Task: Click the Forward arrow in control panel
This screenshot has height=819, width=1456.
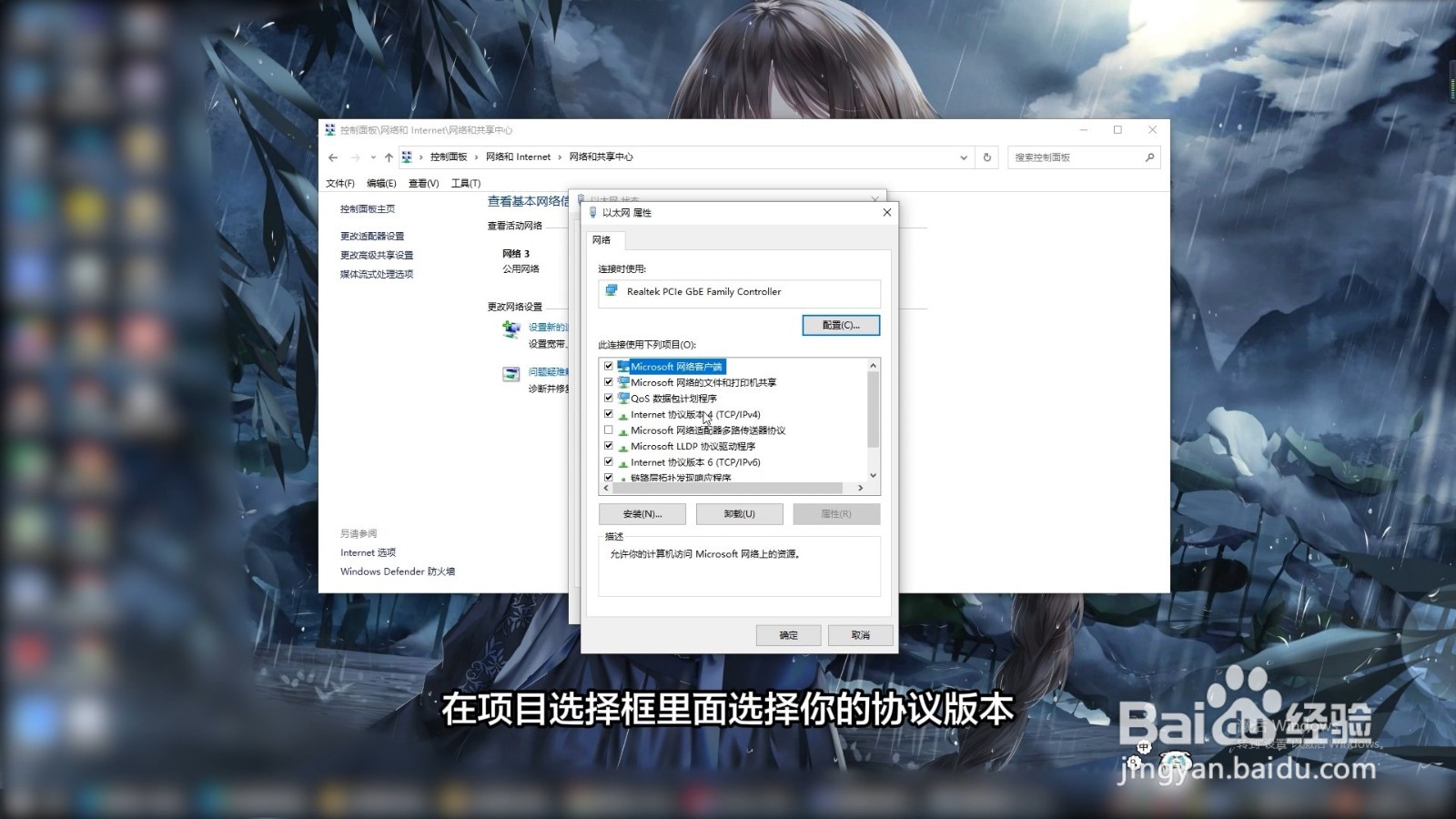Action: click(356, 157)
